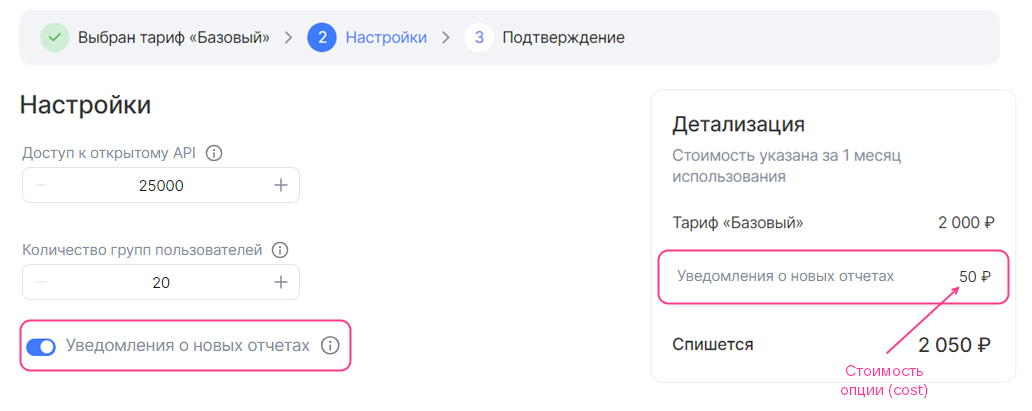This screenshot has height=411, width=1032.
Task: Click the Спишется label
Action: pyautogui.click(x=713, y=344)
